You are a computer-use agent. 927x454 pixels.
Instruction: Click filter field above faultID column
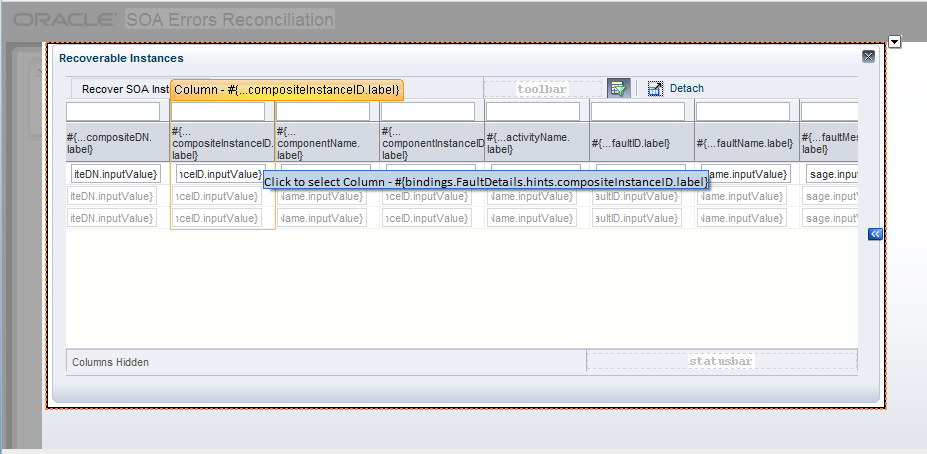coord(638,111)
